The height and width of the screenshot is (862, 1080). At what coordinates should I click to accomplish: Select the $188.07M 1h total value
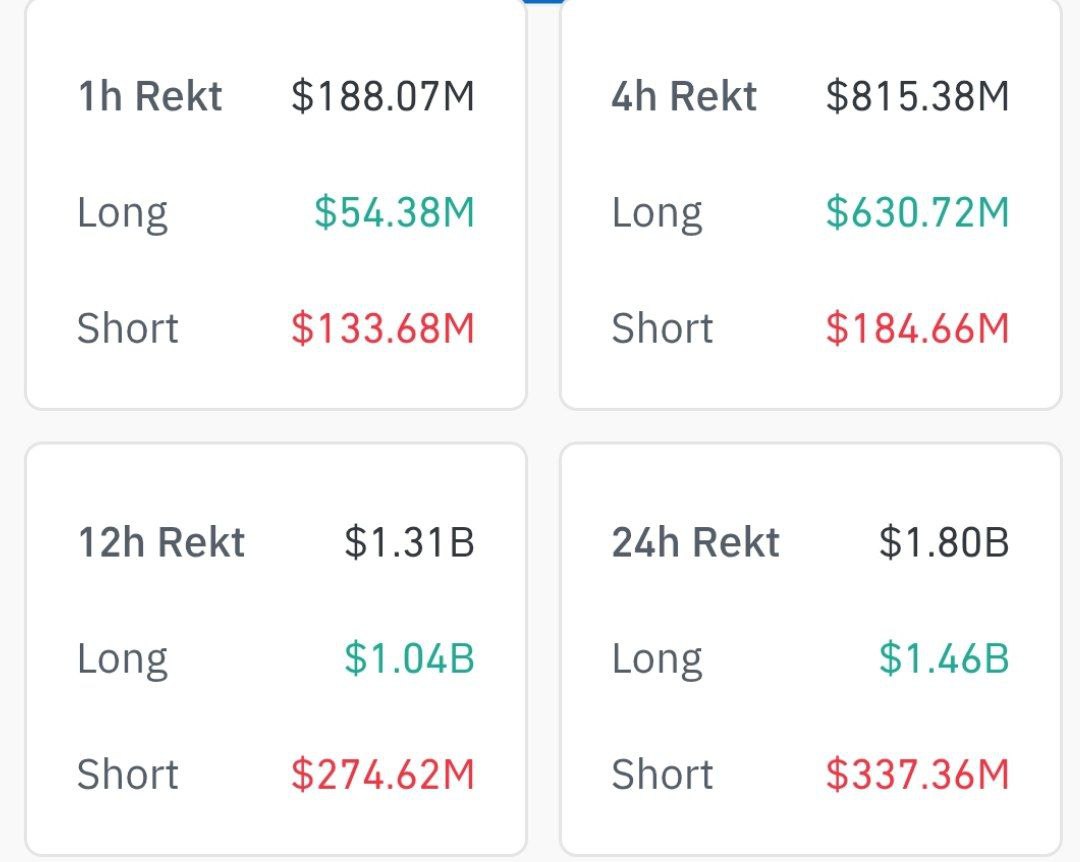click(x=382, y=97)
